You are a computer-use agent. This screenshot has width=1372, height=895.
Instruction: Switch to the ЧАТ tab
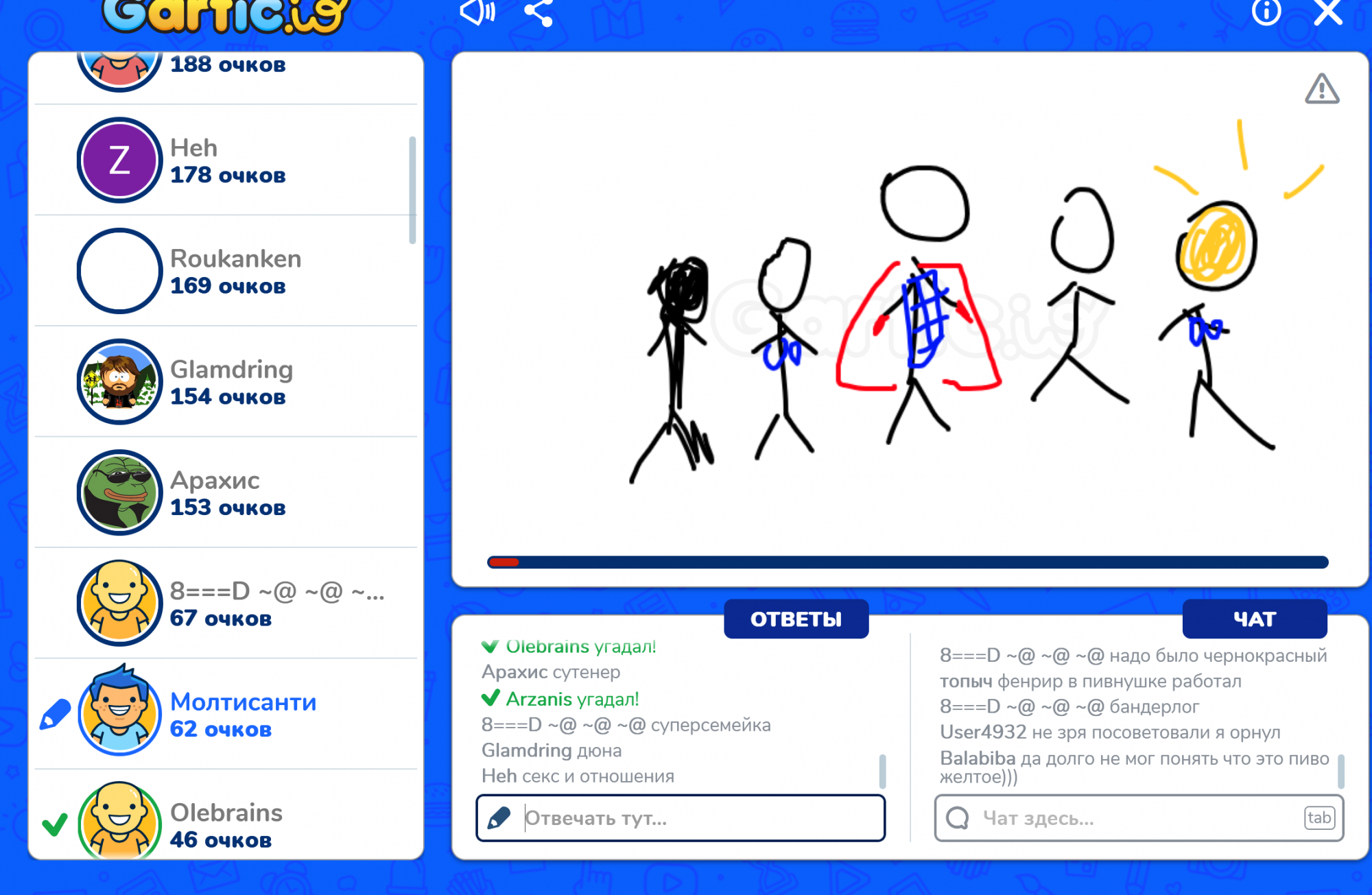(x=1255, y=619)
